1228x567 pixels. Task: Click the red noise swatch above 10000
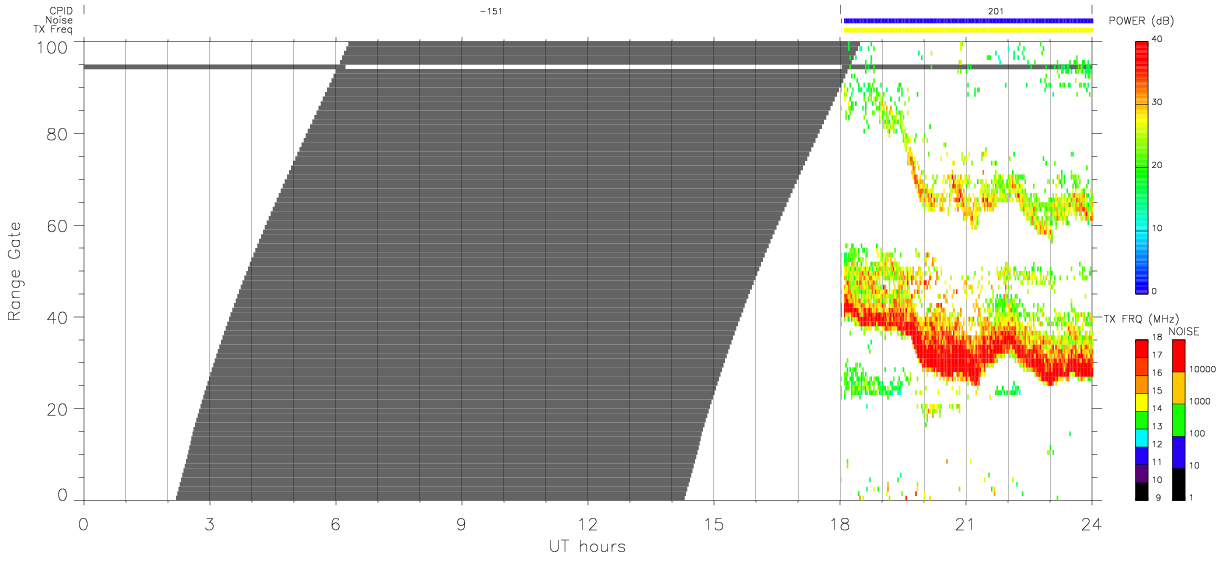pos(1179,356)
